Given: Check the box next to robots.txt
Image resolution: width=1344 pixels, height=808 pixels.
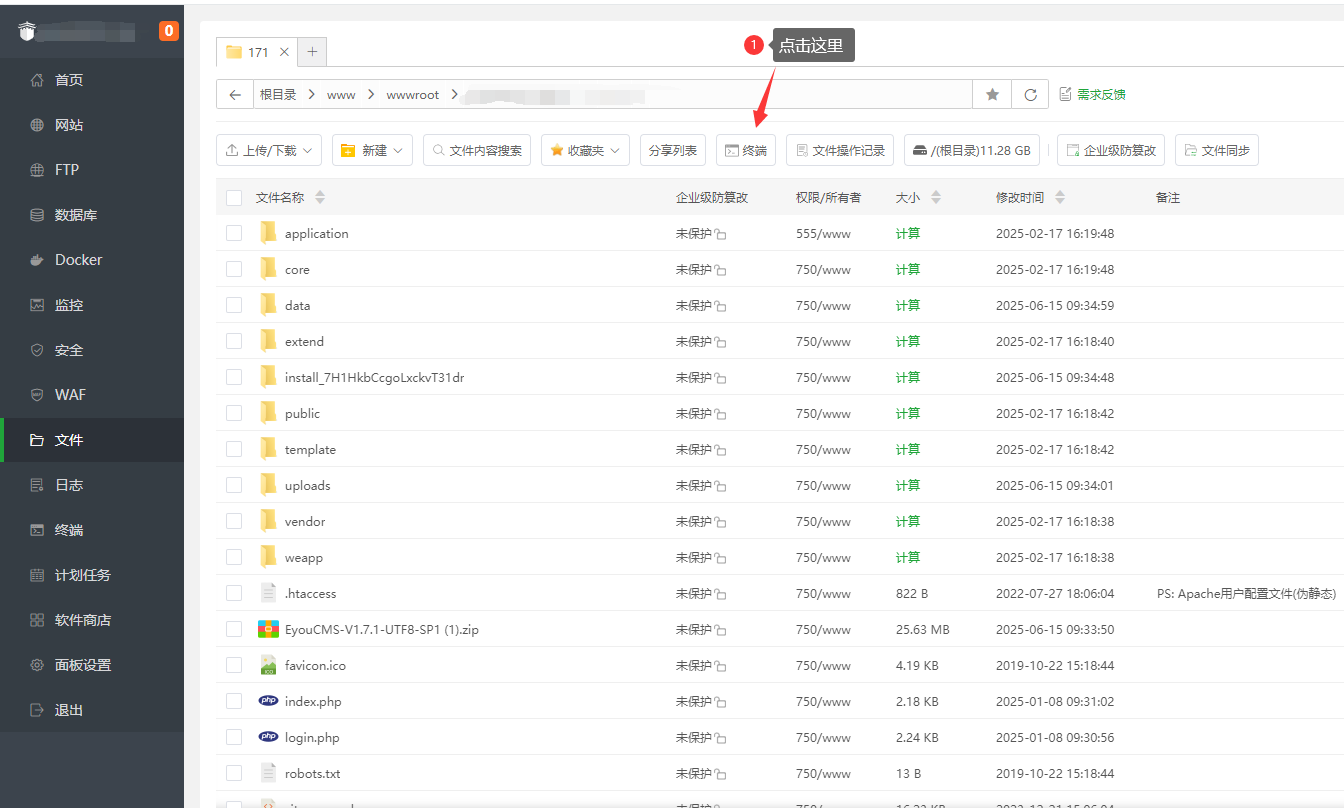Looking at the screenshot, I should tap(234, 773).
